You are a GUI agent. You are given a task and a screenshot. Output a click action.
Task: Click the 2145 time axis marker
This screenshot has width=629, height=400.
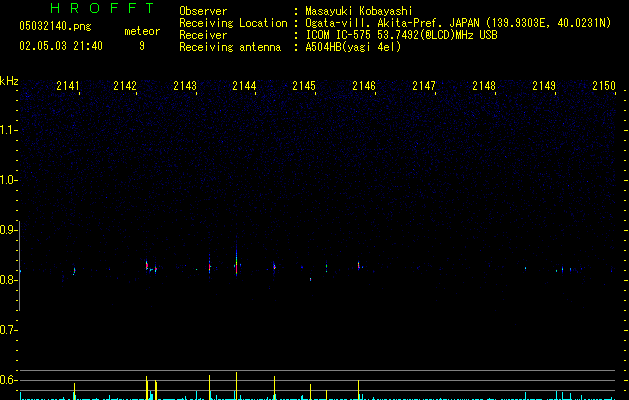(304, 85)
